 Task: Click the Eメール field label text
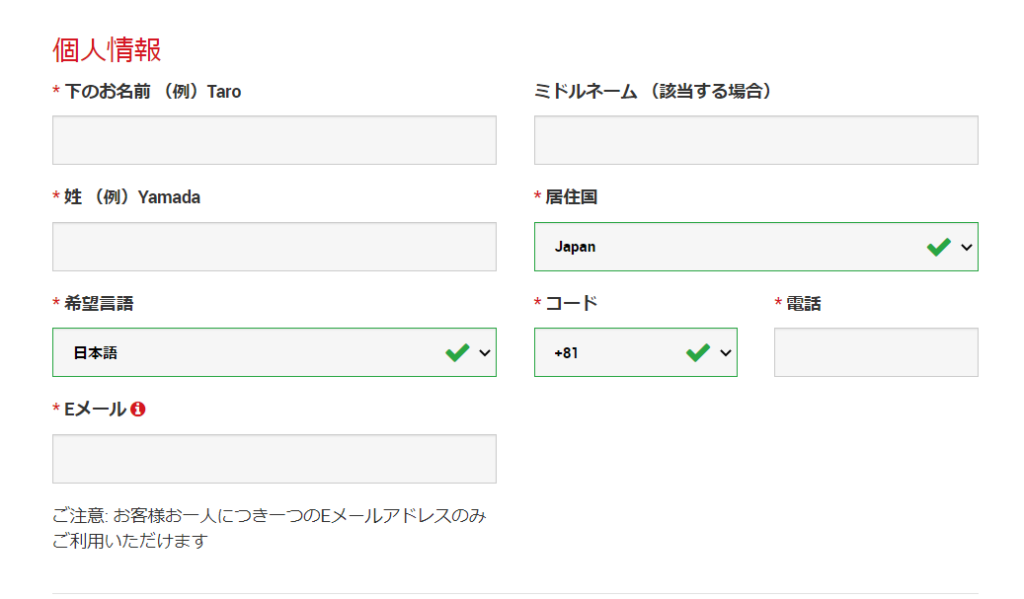(95, 410)
